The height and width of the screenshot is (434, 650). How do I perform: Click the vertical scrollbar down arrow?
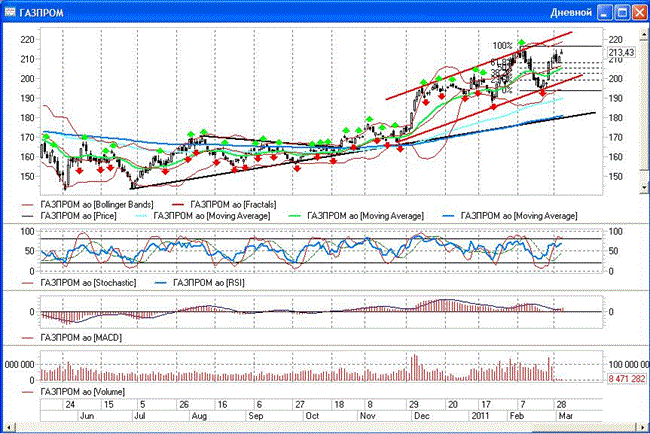(x=644, y=187)
